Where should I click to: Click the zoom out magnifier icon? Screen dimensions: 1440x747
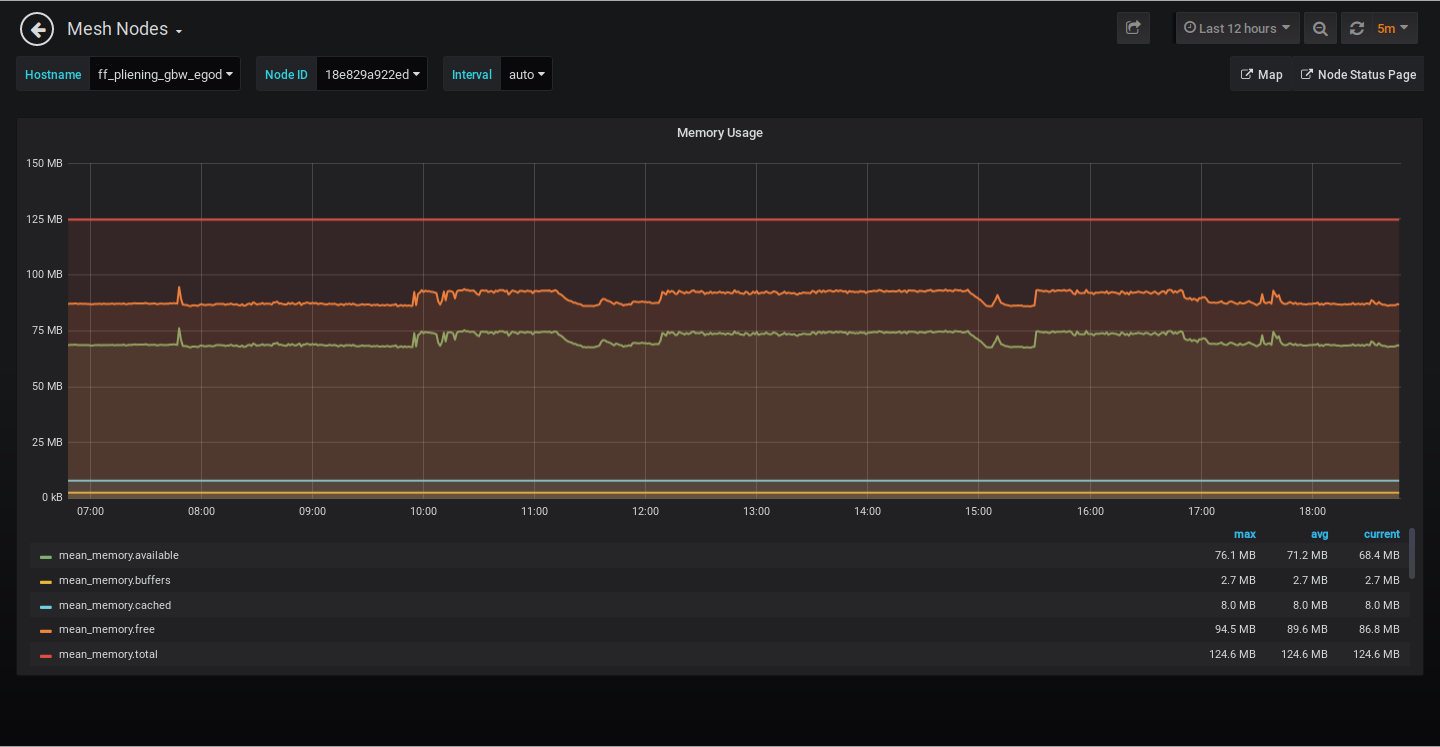(x=1320, y=28)
